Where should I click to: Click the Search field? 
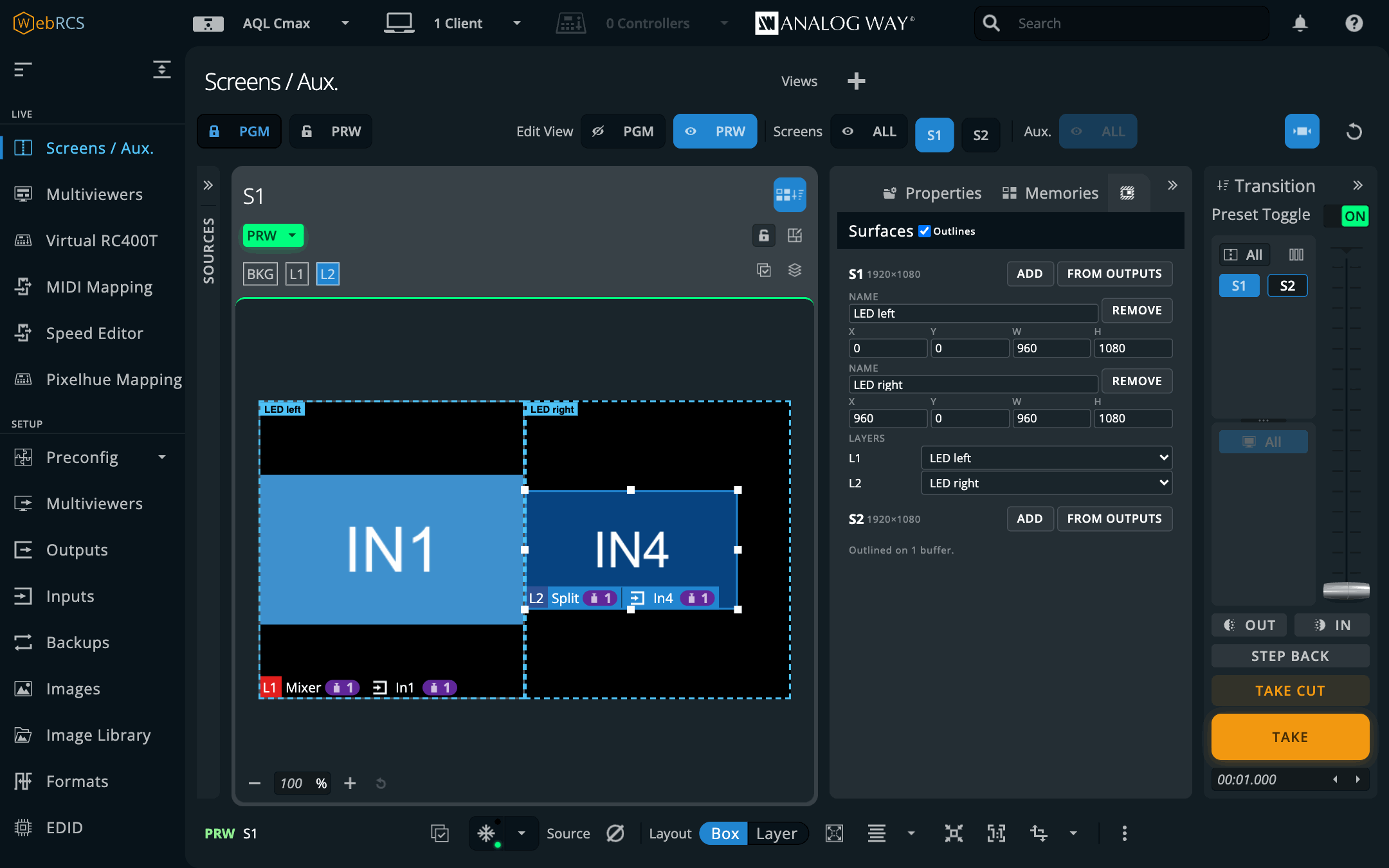1121,24
